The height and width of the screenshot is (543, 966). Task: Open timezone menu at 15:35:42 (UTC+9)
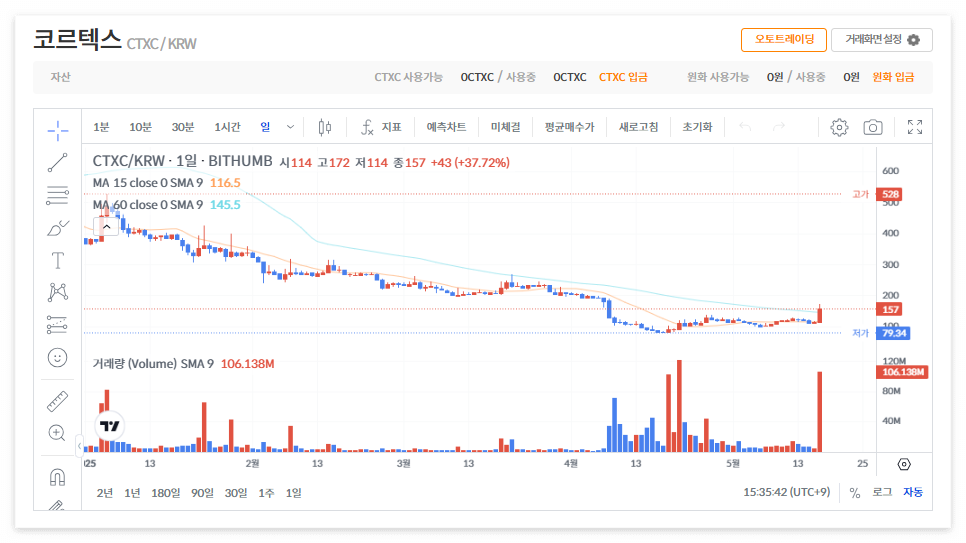click(787, 492)
